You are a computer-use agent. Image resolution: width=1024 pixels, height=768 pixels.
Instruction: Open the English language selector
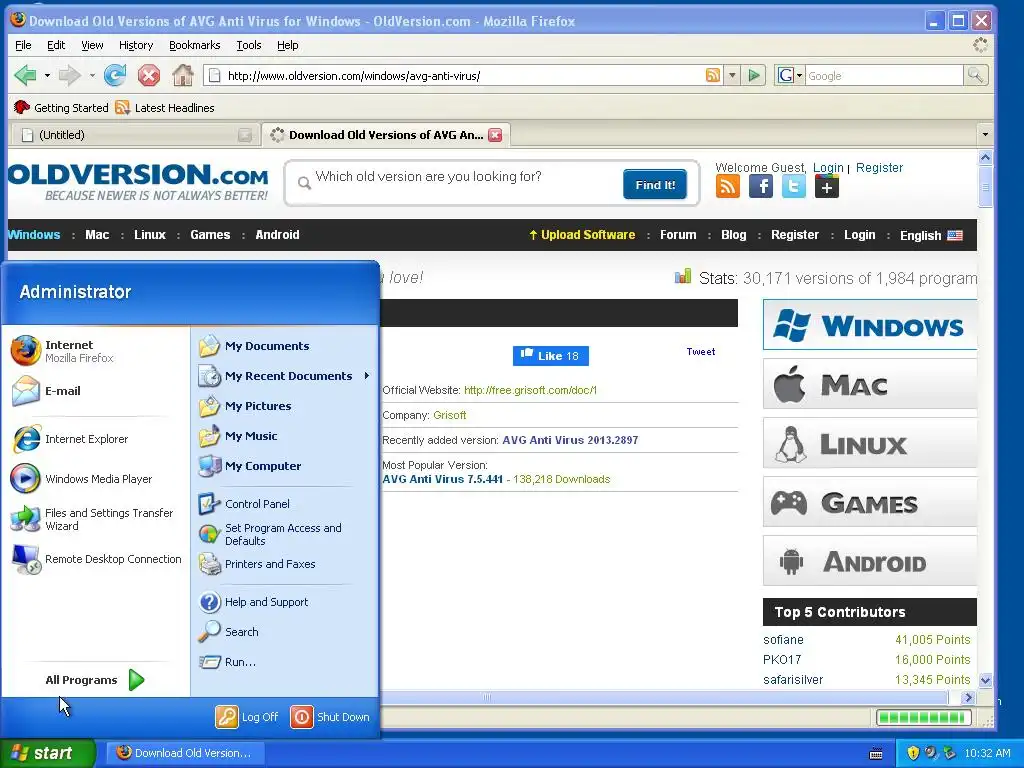(x=931, y=235)
